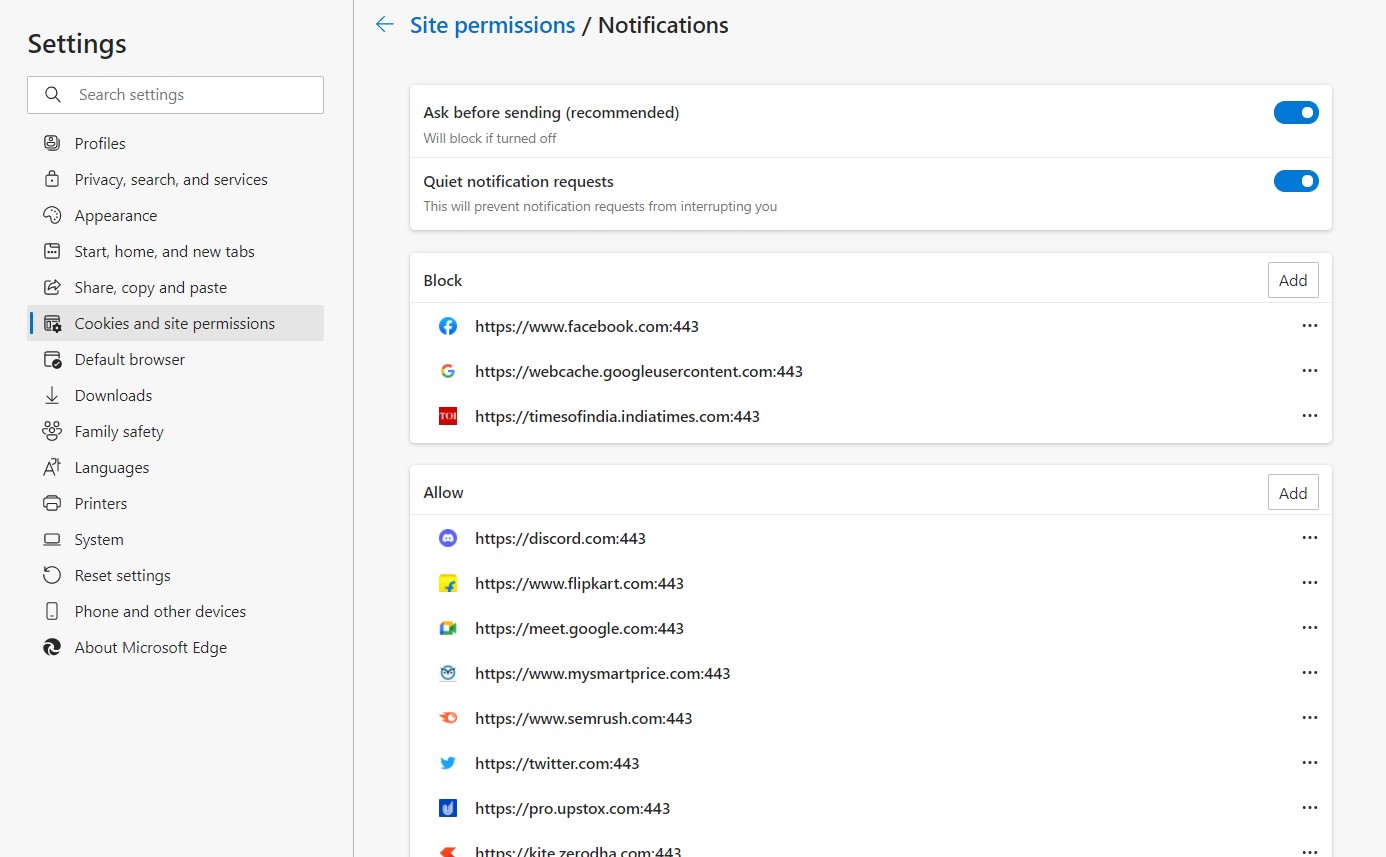The width and height of the screenshot is (1386, 857).
Task: Toggle Quiet notification requests switch
Action: pos(1296,181)
